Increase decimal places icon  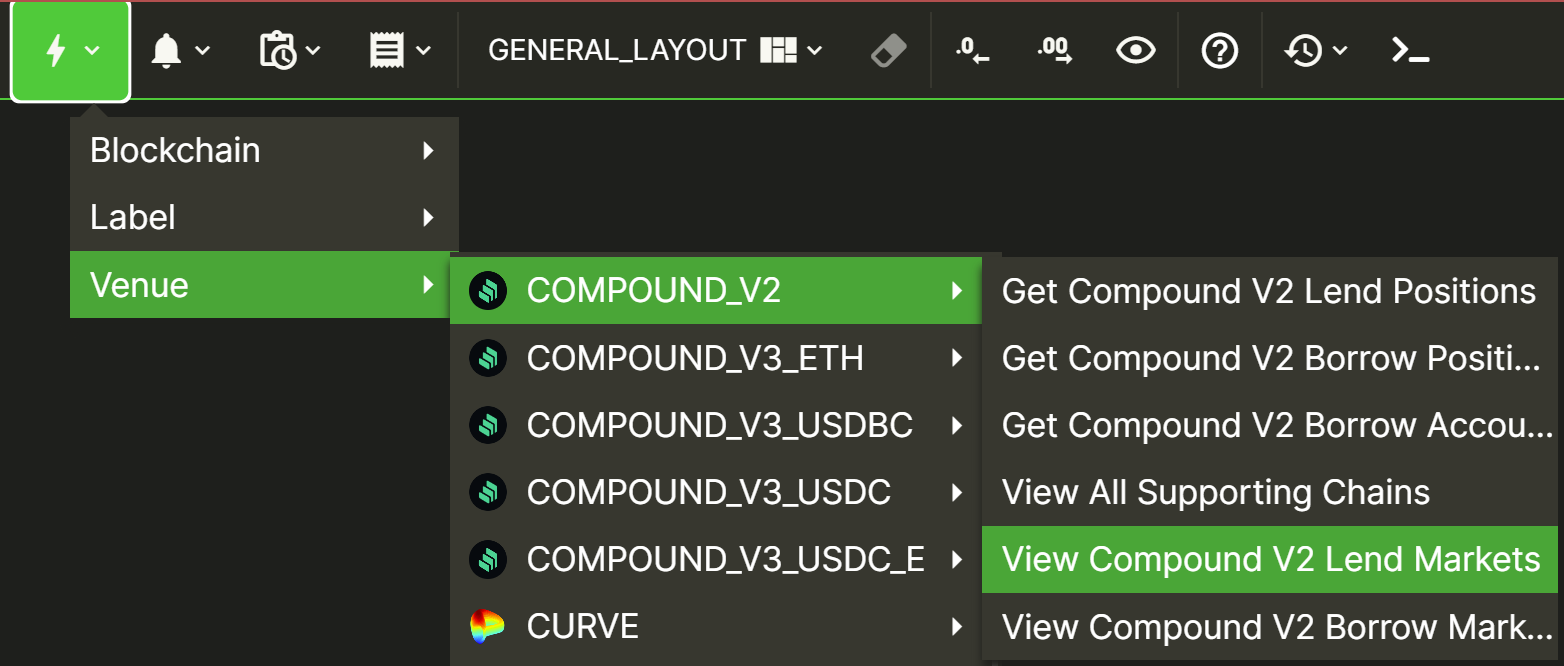1054,50
